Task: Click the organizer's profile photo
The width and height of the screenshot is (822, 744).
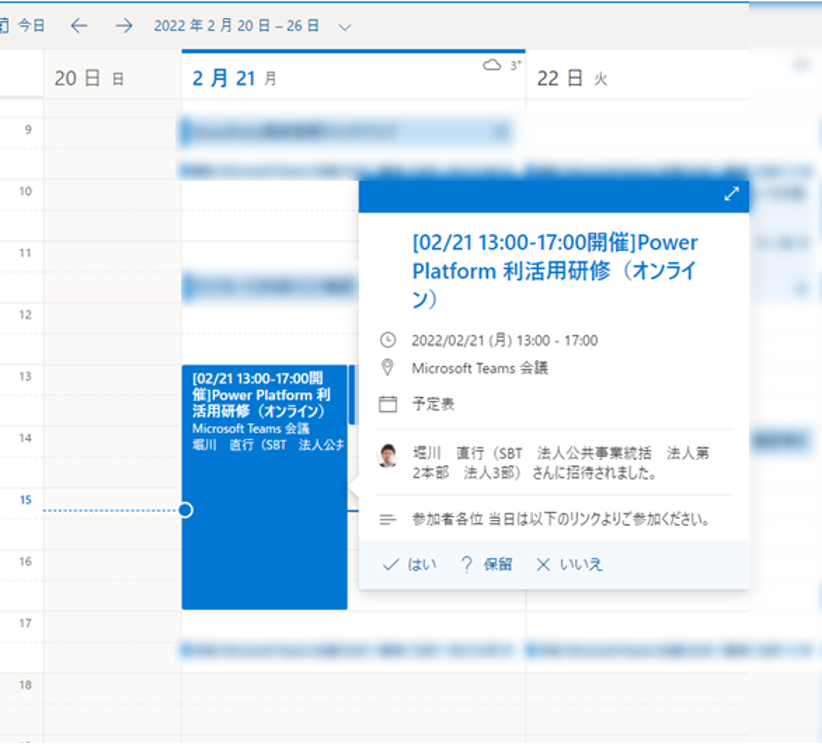Action: [388, 455]
